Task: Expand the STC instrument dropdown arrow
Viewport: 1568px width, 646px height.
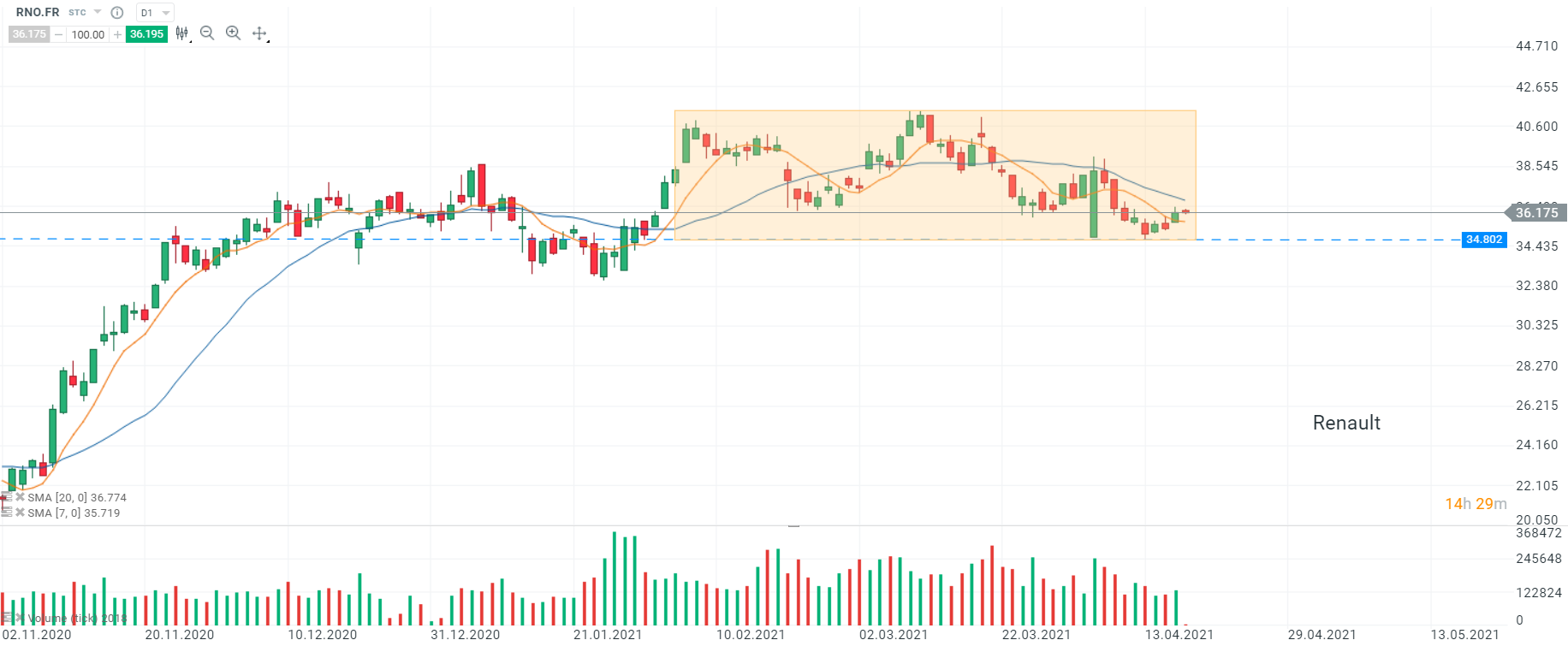Action: 97,13
